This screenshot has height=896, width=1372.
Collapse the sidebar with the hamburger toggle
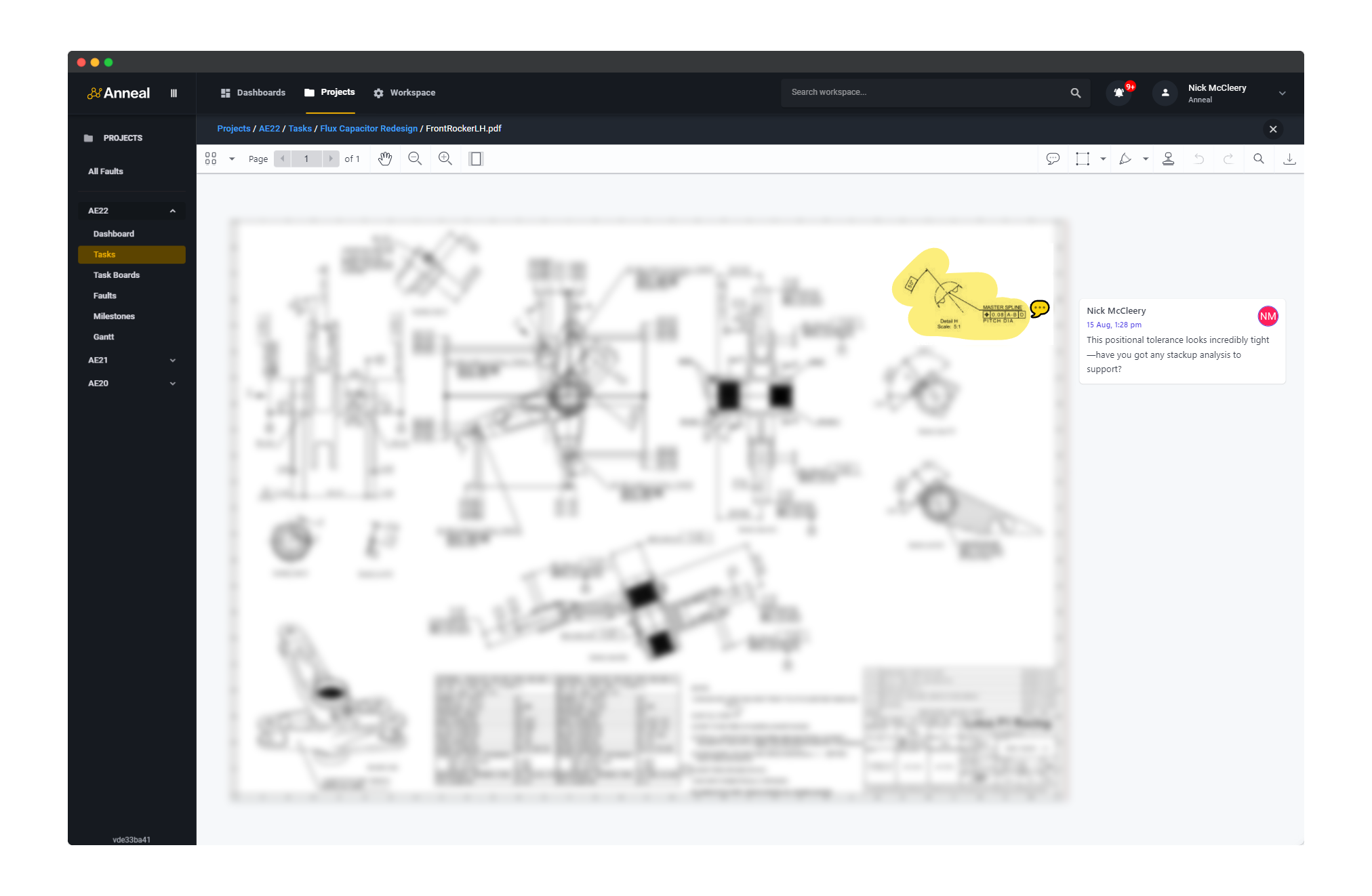[174, 93]
